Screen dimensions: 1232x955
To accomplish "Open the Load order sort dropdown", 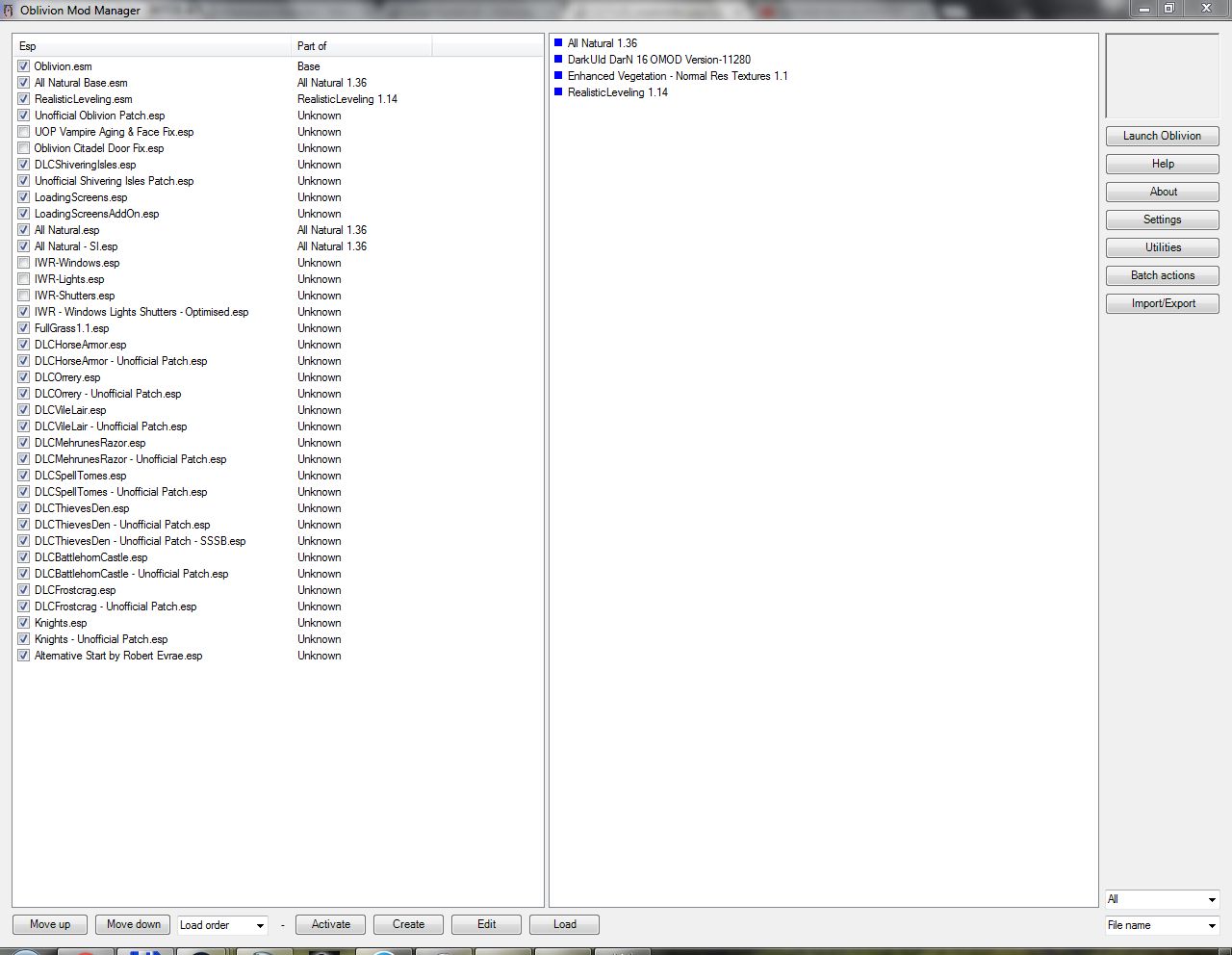I will (222, 925).
